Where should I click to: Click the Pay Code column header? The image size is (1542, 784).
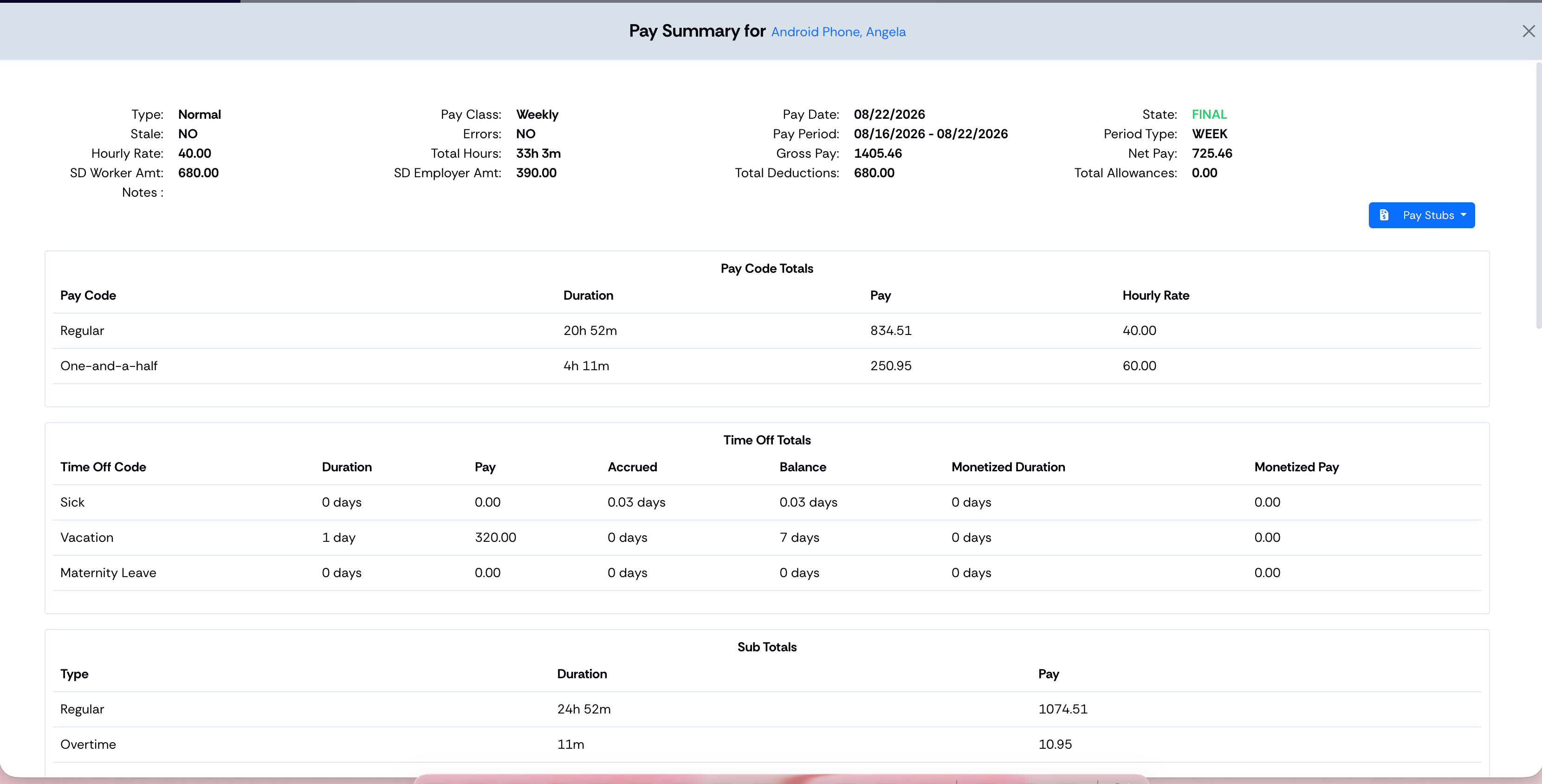point(88,296)
